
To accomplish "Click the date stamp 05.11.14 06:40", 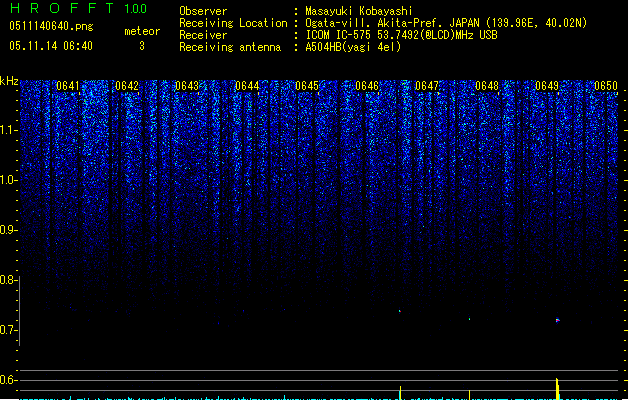I will coord(51,46).
